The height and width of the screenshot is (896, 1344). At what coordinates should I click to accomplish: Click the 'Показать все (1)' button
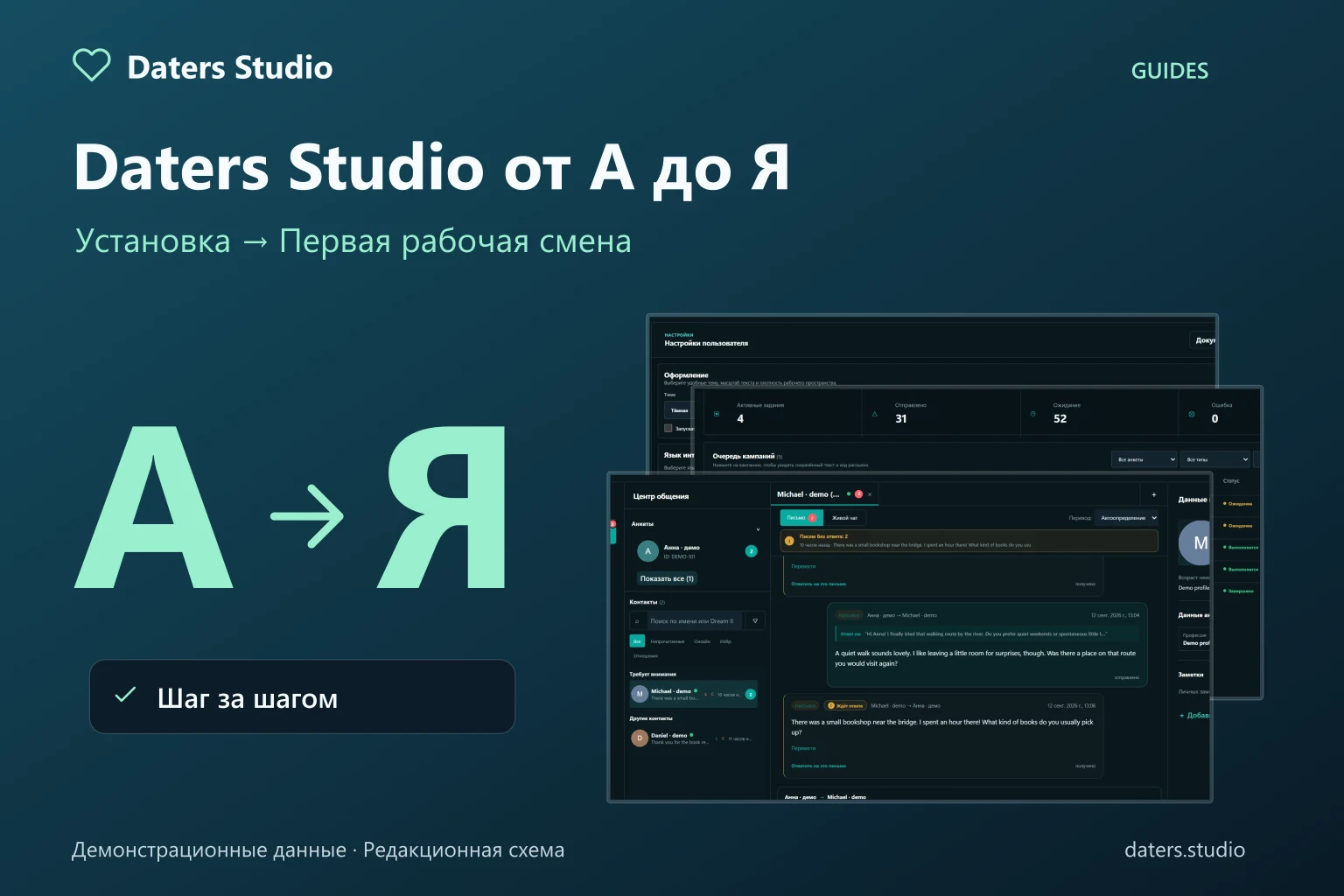pyautogui.click(x=667, y=578)
